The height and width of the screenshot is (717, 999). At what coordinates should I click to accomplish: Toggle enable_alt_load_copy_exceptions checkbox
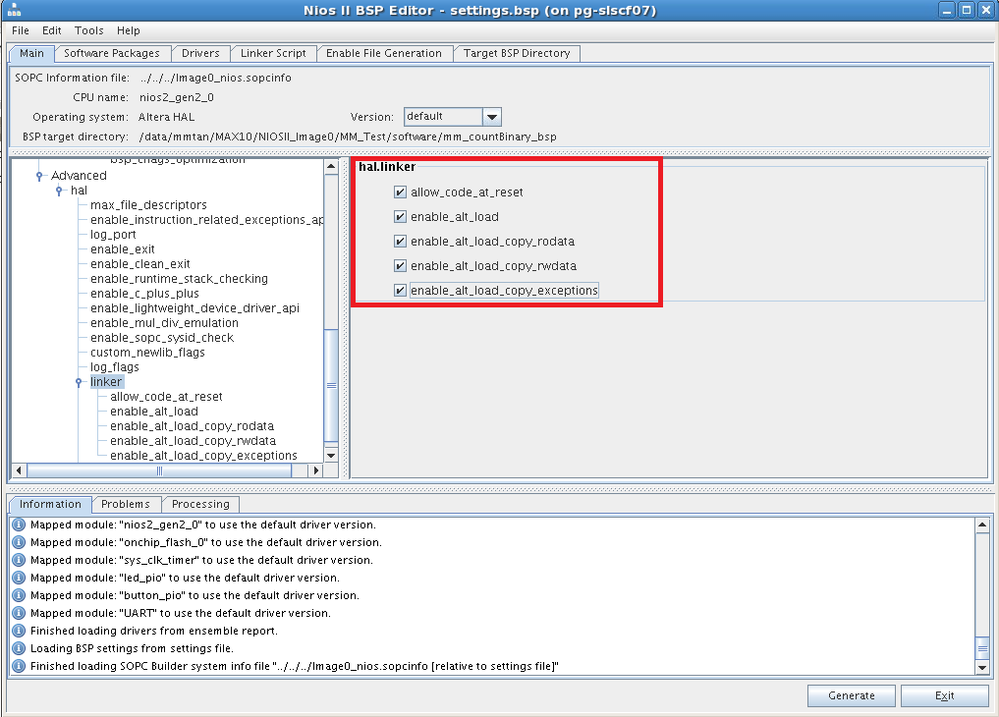coord(400,291)
